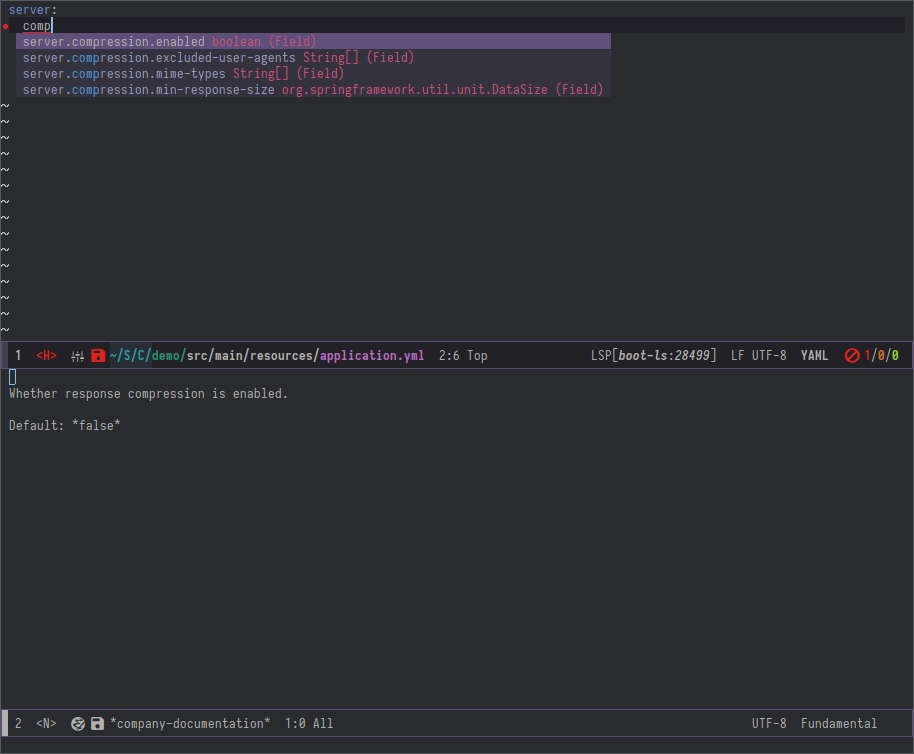Click window number 1 in modeline
This screenshot has width=914, height=754.
[19, 355]
